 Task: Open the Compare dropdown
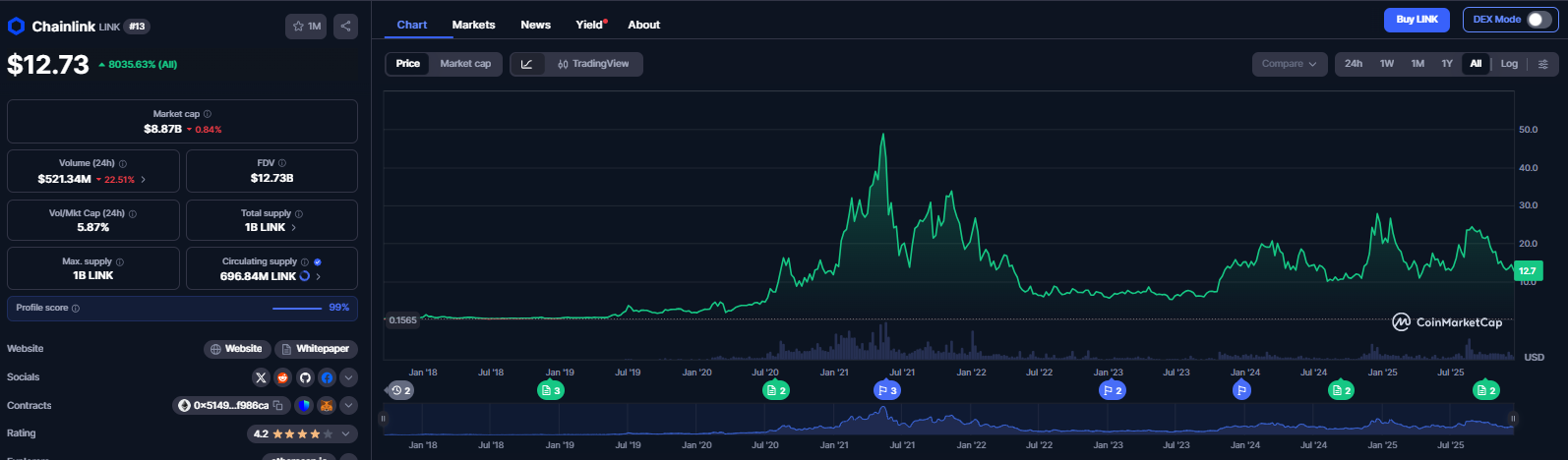[1289, 64]
